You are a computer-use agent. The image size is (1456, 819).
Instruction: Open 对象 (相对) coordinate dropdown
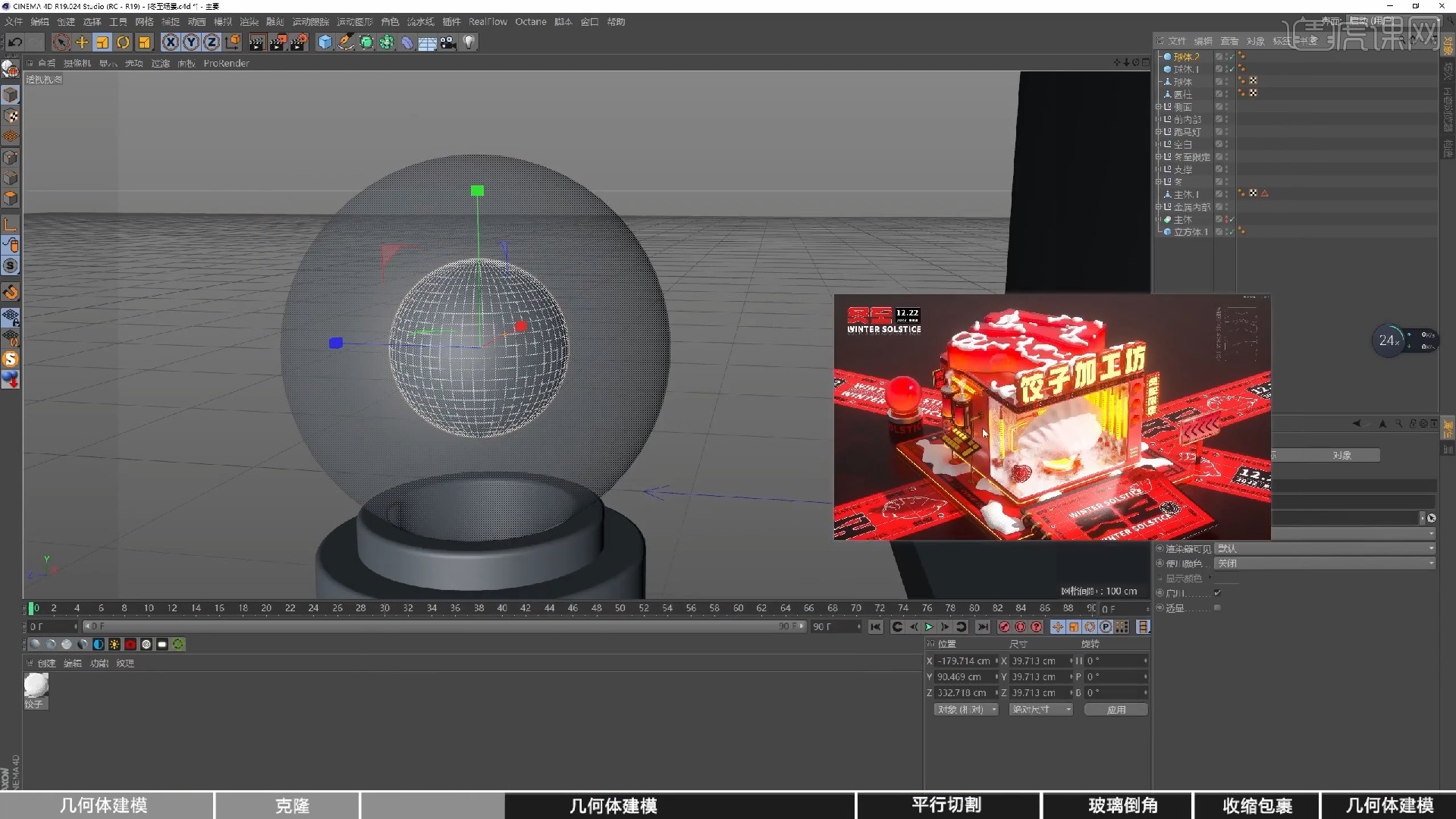coord(966,710)
